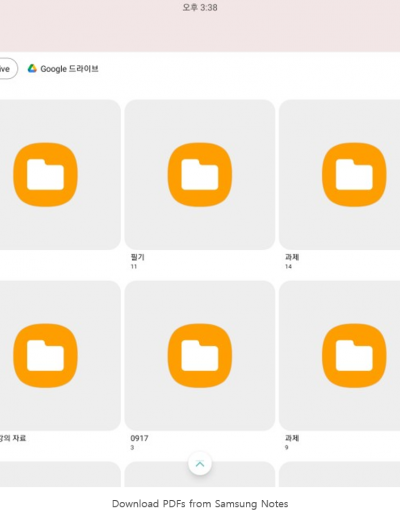Viewport: 400px width, 516px height.
Task: Select the partial tile below 과제 with 9 items
Action: coord(339,474)
